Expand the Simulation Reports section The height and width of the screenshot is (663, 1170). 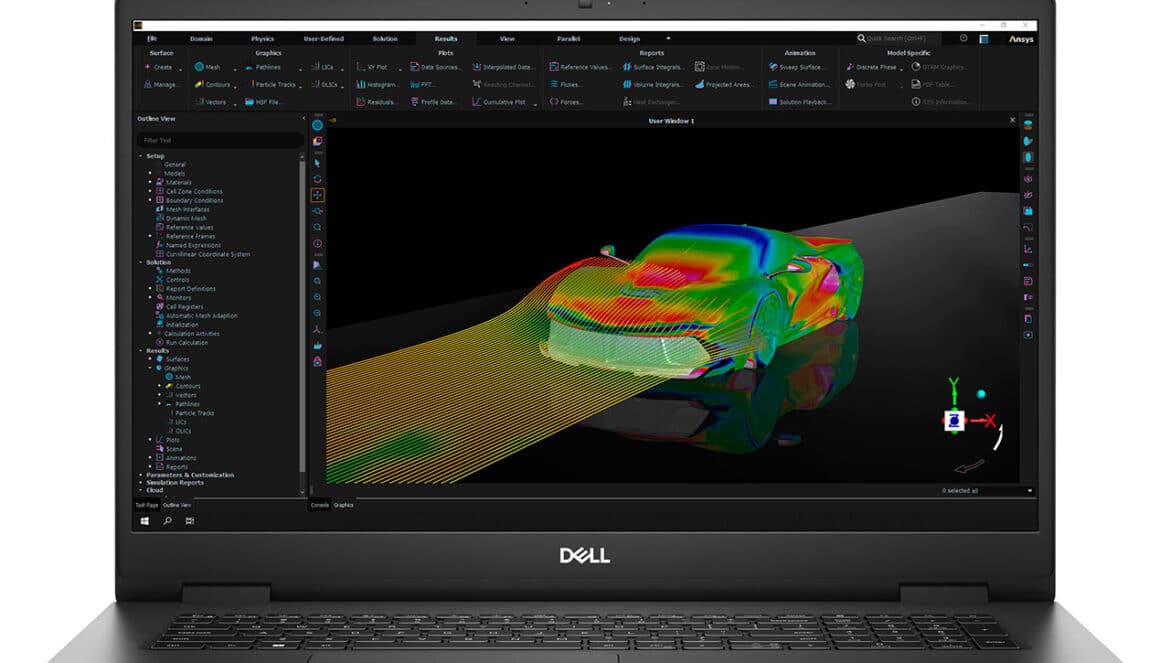point(140,483)
